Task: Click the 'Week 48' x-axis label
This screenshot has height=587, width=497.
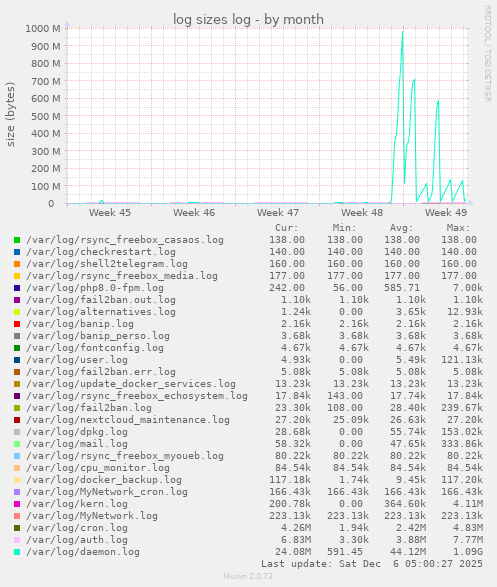Action: [x=362, y=213]
